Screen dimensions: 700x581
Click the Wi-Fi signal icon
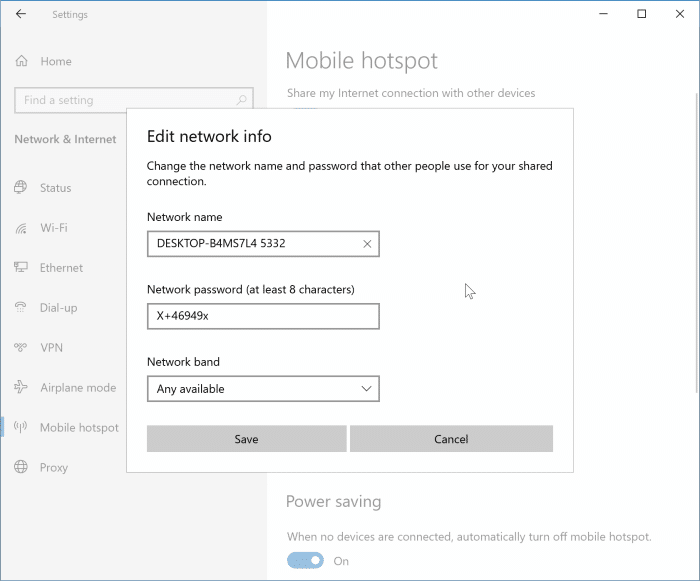pos(21,228)
